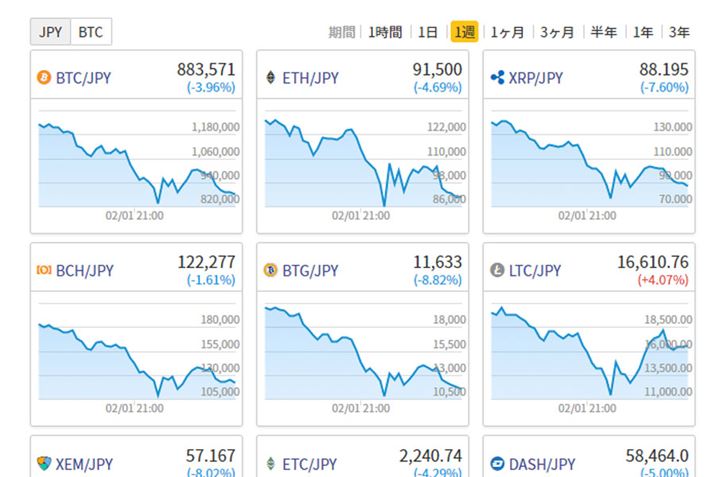Switch to JPY currency tab
715x477 pixels.
tap(50, 32)
